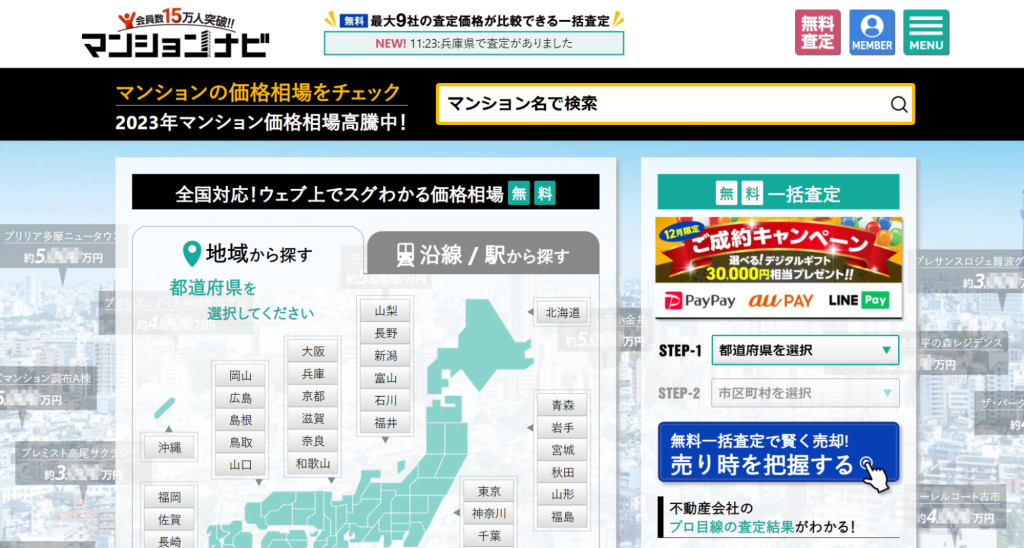Click the PayPay logo
Viewport: 1024px width, 548px height.
click(x=700, y=300)
